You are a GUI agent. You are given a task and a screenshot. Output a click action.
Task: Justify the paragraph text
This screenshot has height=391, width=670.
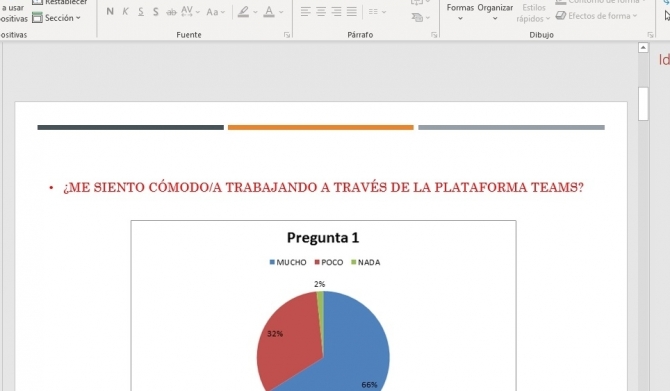pos(351,12)
